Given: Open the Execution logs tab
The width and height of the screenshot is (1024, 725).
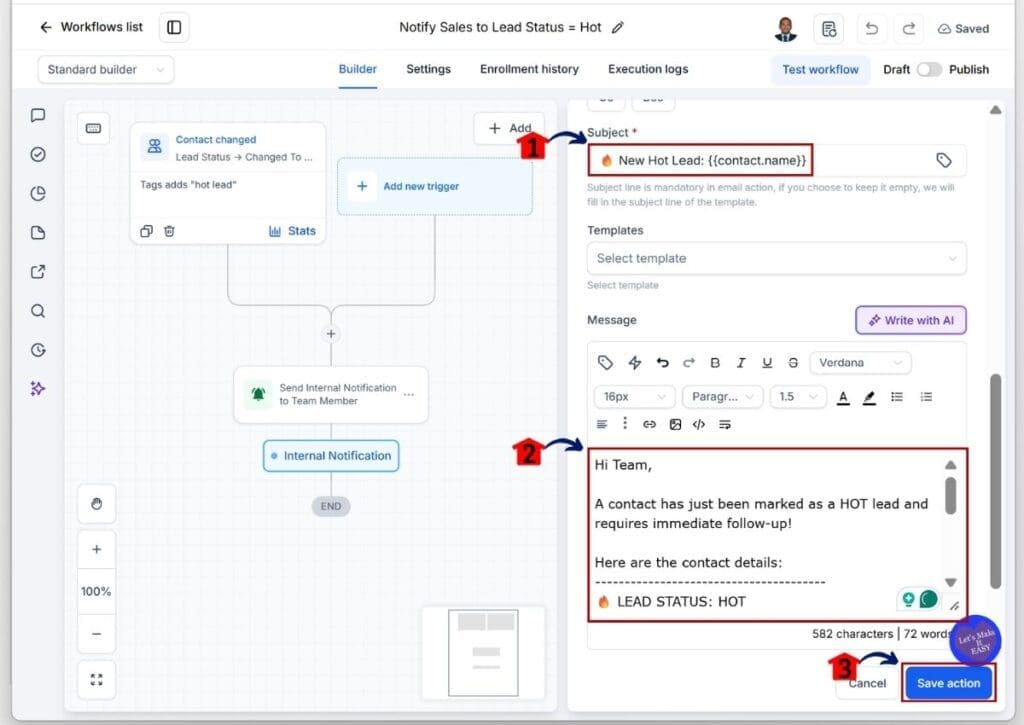Looking at the screenshot, I should [x=648, y=69].
